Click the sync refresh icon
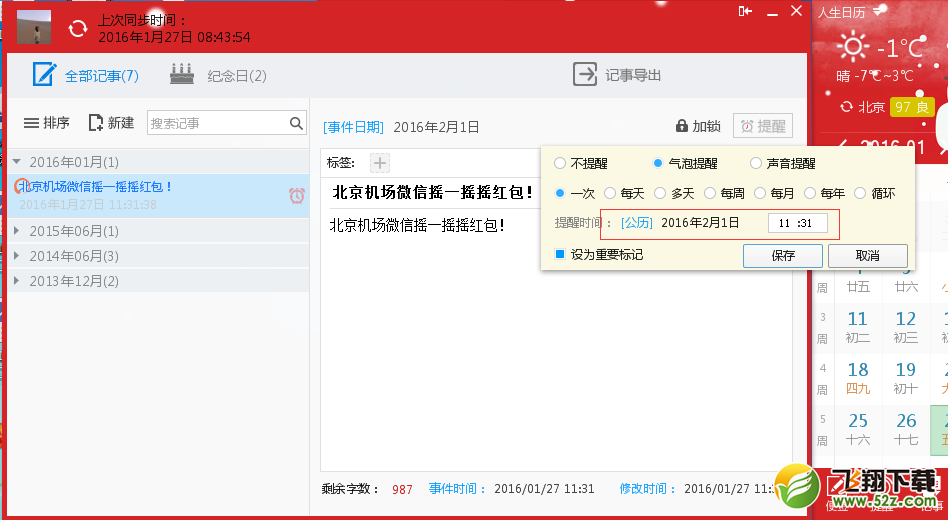 click(x=77, y=28)
